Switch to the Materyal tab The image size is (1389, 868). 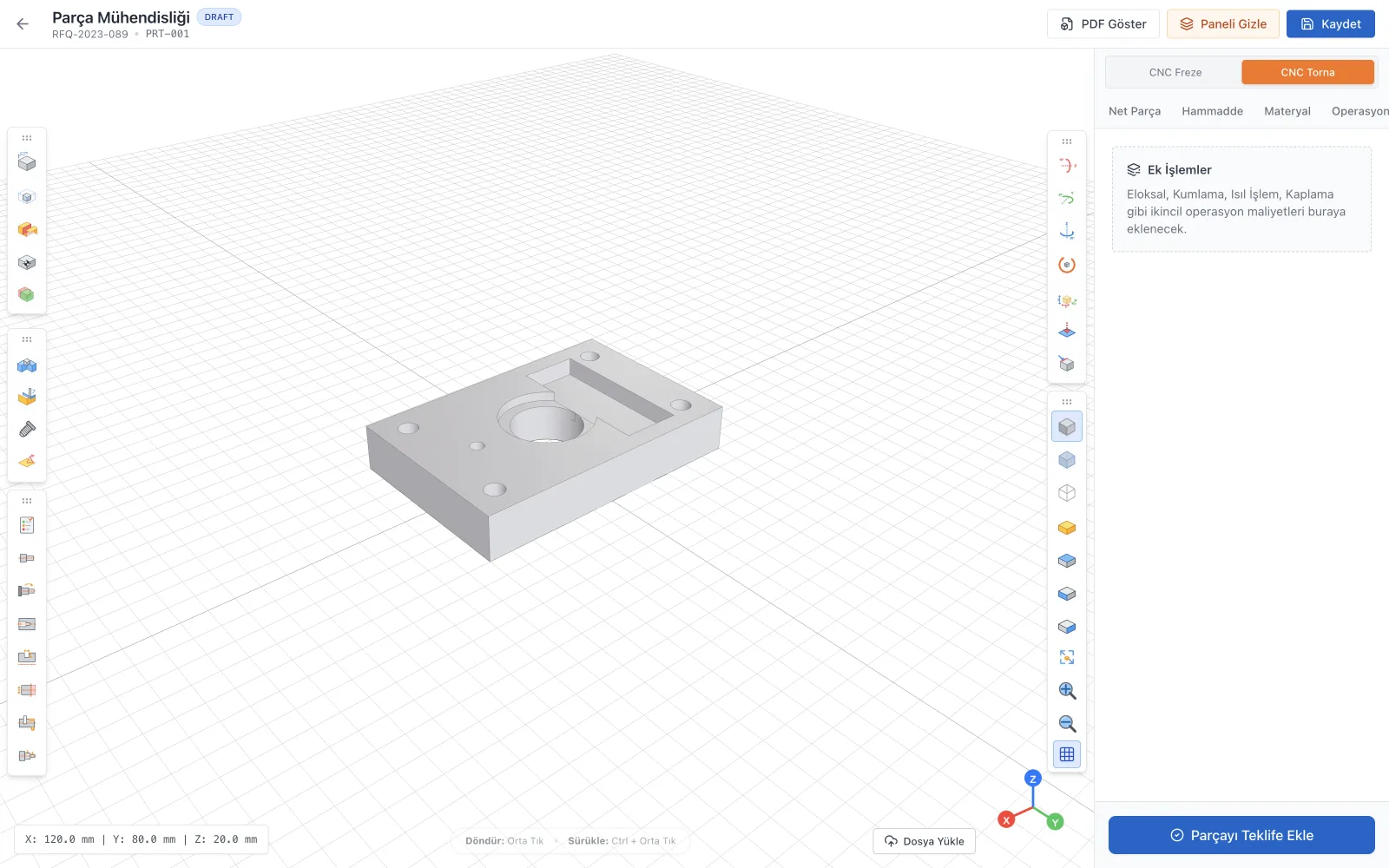[1287, 111]
